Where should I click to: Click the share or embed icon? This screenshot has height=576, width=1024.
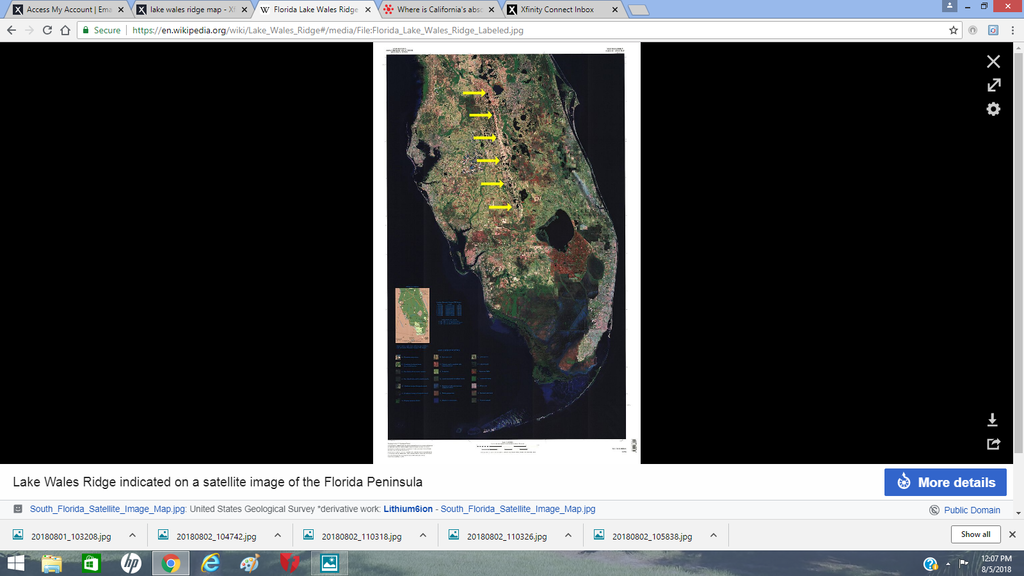click(993, 444)
